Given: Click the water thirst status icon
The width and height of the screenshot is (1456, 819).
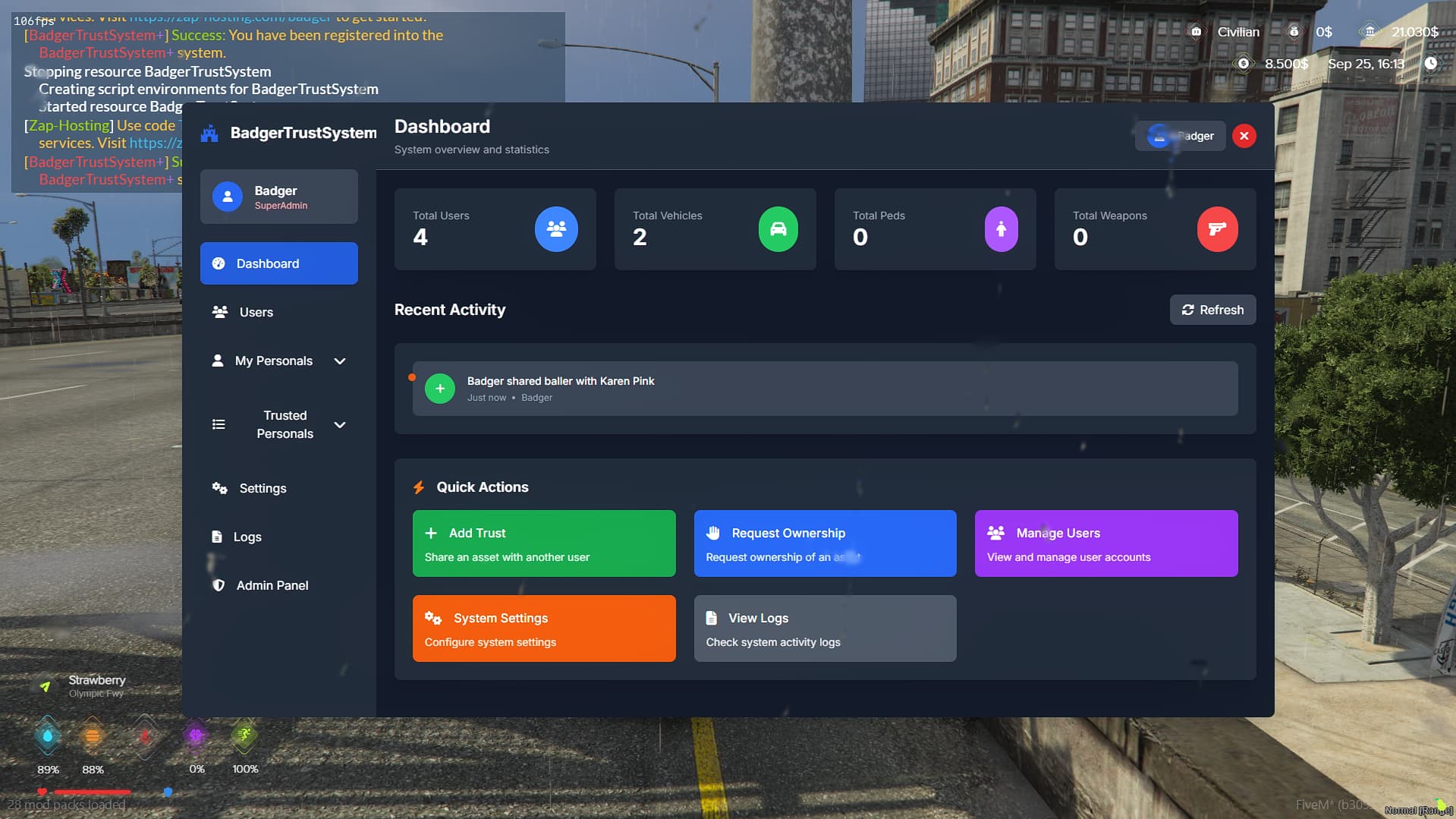Looking at the screenshot, I should tap(48, 736).
